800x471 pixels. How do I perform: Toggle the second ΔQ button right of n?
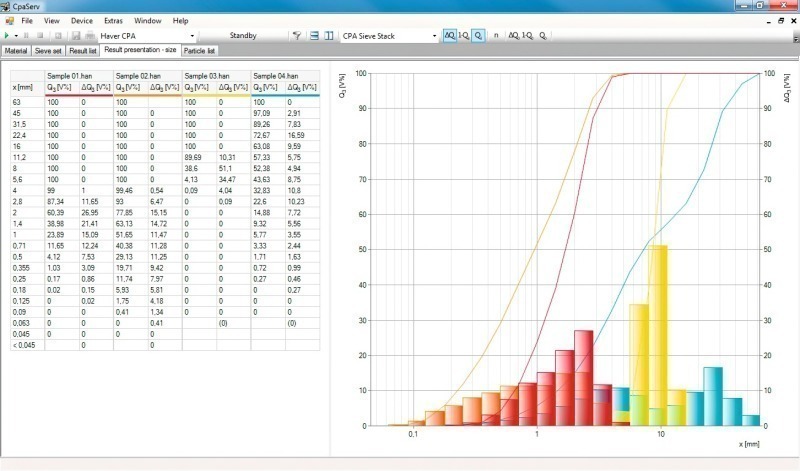click(x=514, y=35)
